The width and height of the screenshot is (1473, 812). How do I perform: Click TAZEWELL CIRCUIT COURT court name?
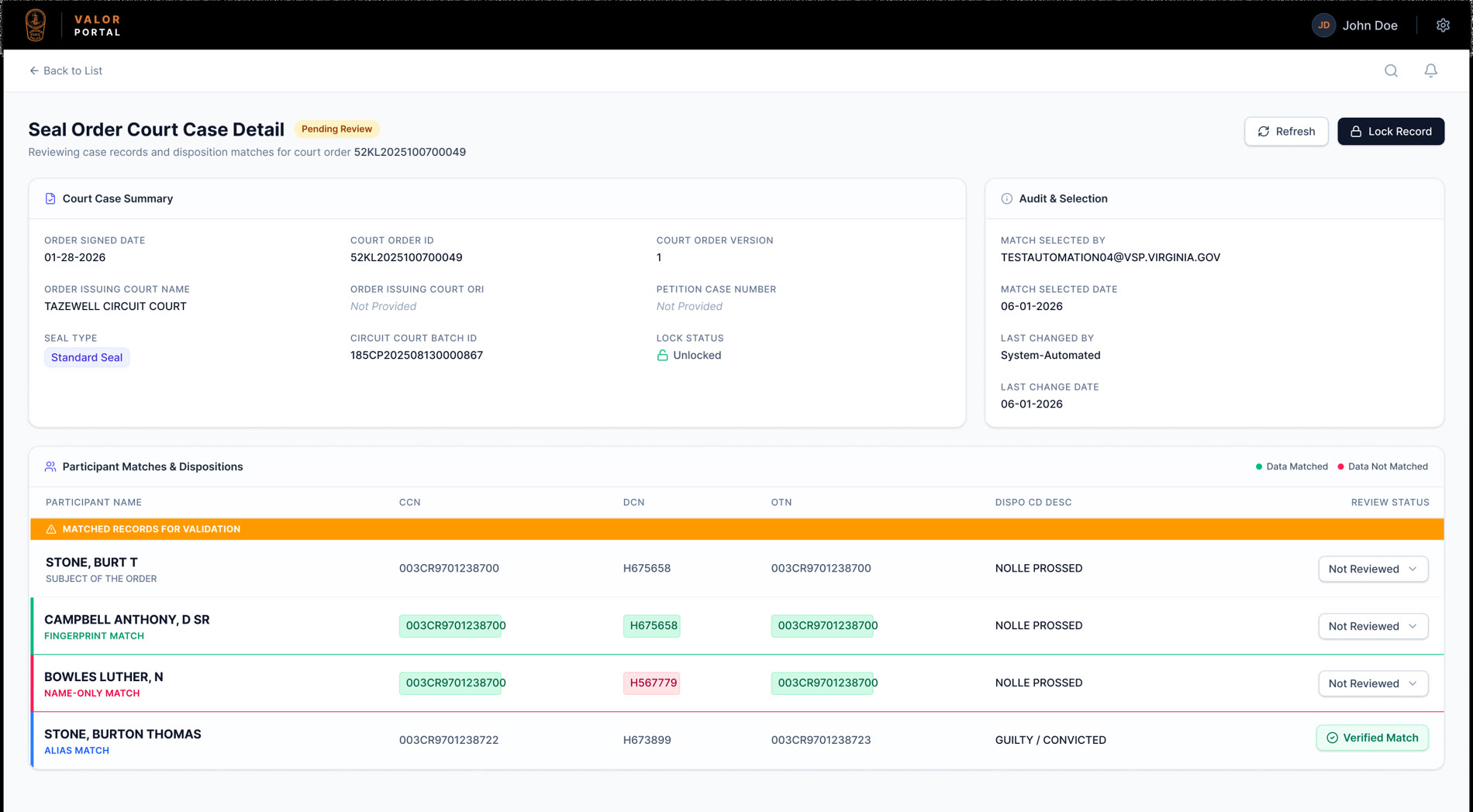116,306
